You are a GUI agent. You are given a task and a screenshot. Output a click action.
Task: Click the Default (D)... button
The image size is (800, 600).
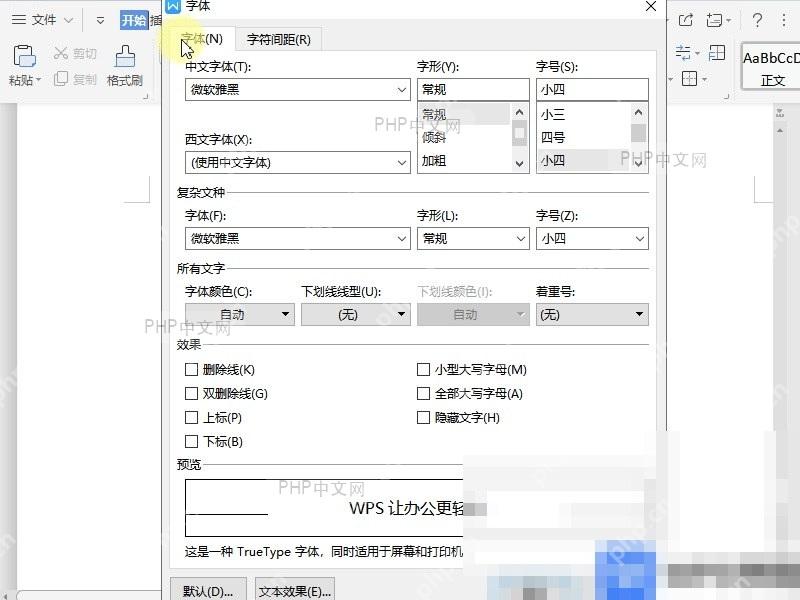click(208, 591)
